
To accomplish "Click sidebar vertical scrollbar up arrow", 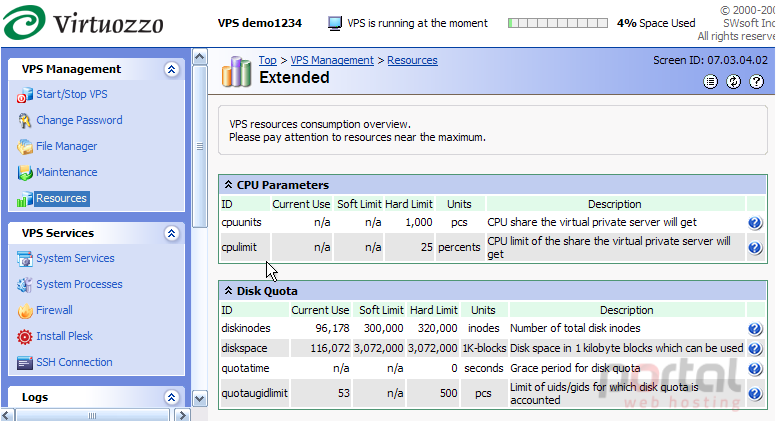I will 199,57.
